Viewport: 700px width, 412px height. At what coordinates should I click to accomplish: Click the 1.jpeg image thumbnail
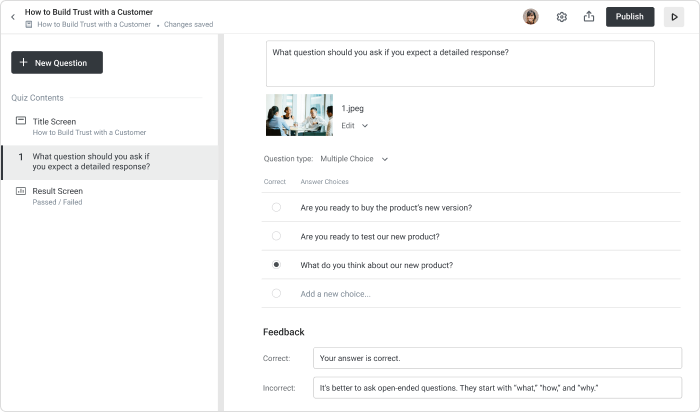[x=300, y=115]
